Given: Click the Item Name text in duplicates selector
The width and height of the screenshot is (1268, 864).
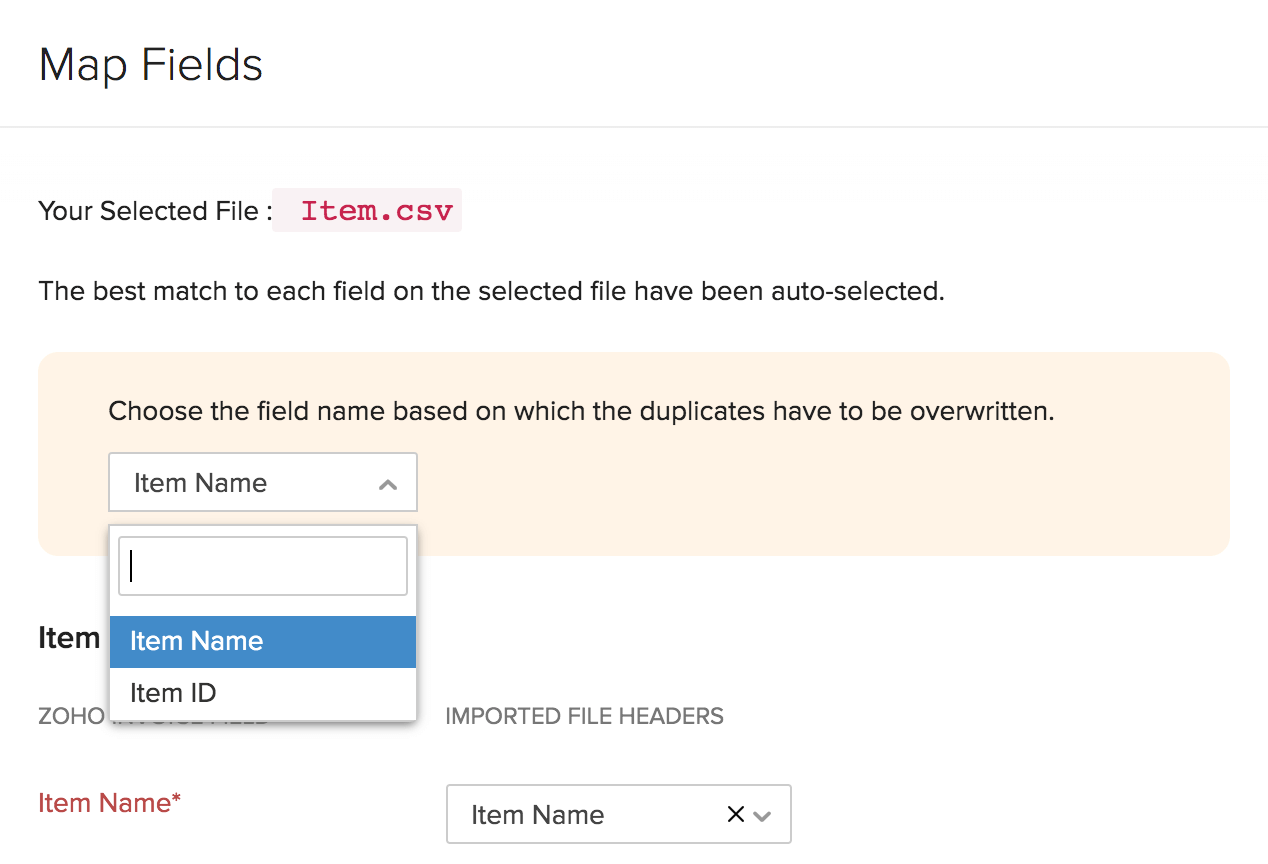Looking at the screenshot, I should point(200,483).
